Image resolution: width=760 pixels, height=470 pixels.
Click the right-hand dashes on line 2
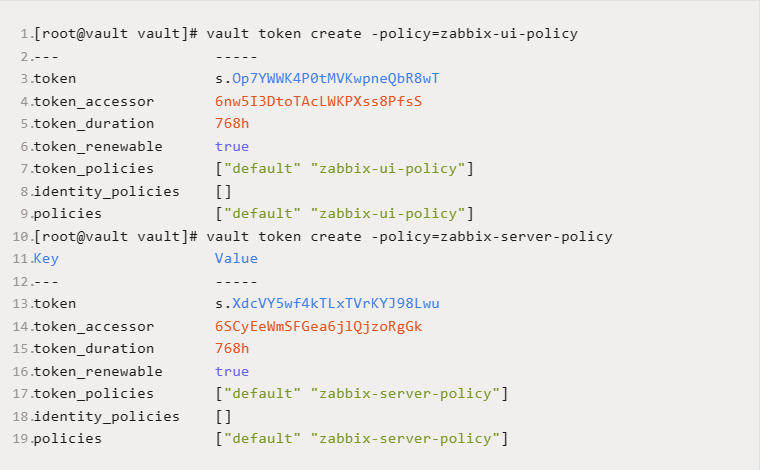pos(236,57)
